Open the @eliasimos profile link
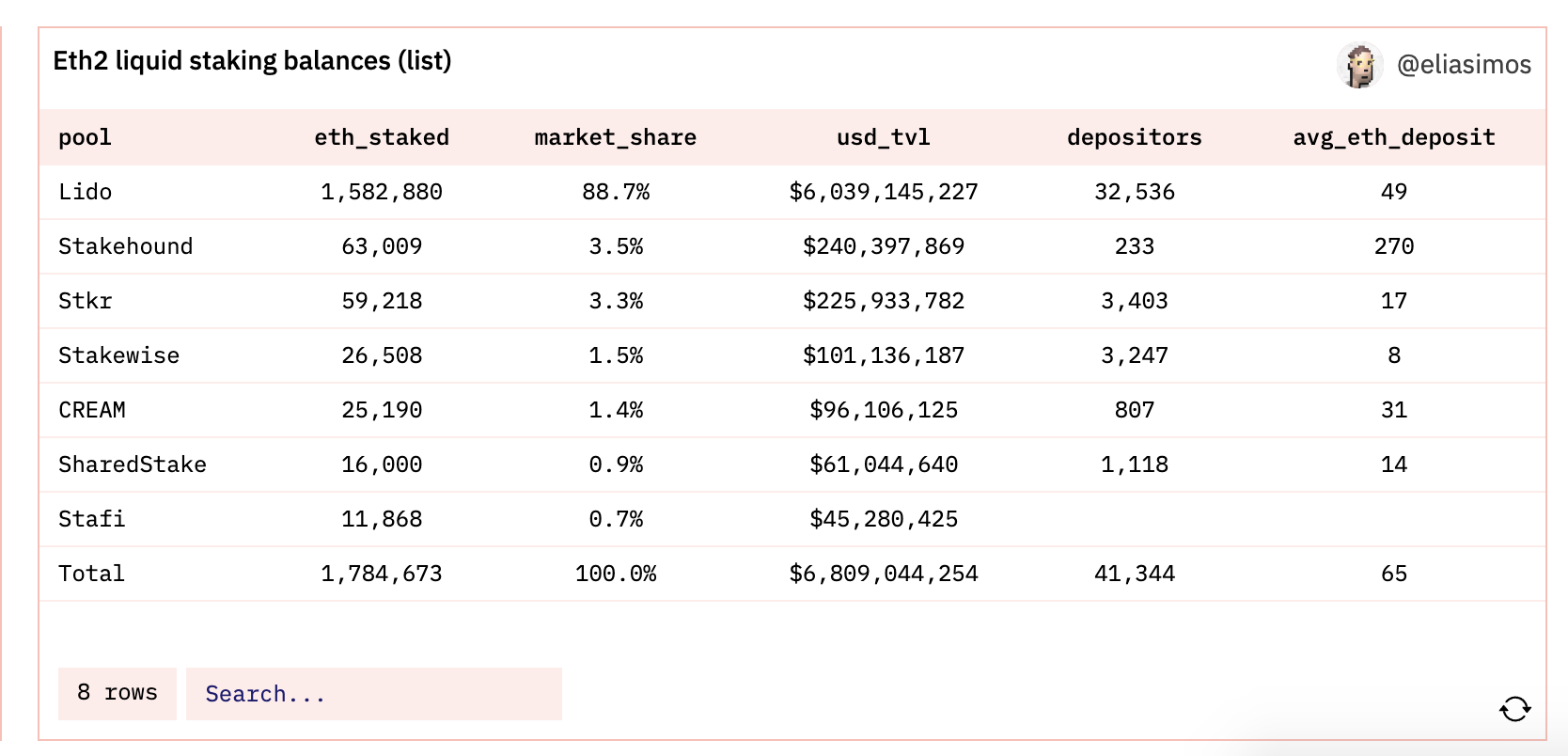Screen dimensions: 1568x756 (x=1464, y=65)
